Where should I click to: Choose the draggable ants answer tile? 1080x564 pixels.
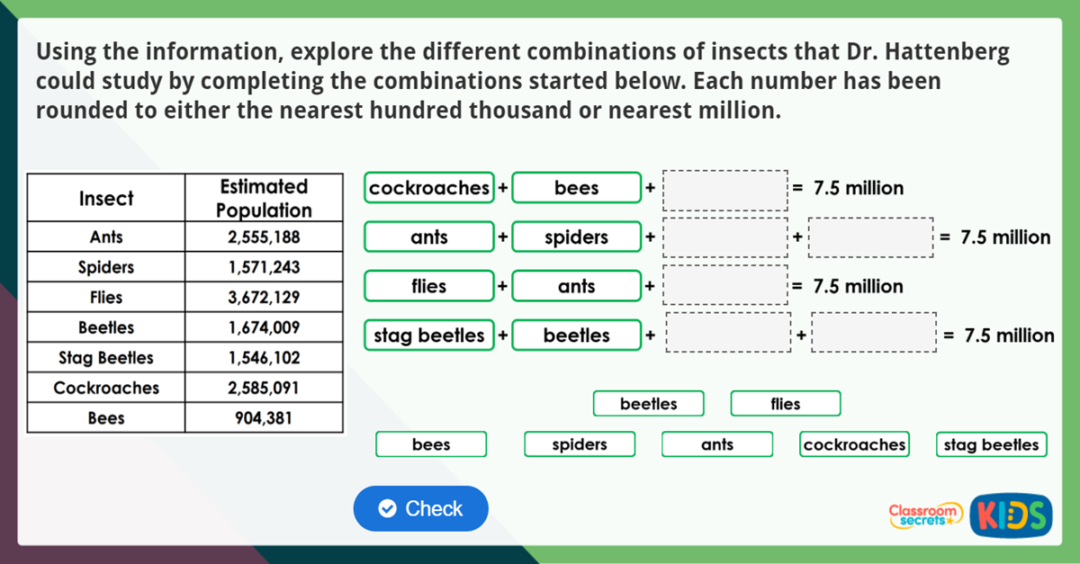point(717,445)
